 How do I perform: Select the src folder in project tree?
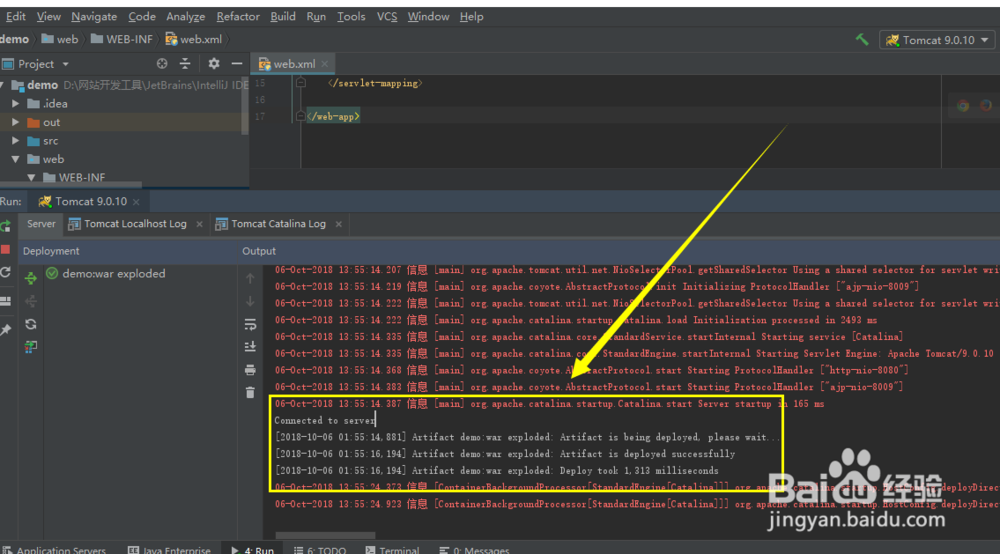click(x=50, y=141)
